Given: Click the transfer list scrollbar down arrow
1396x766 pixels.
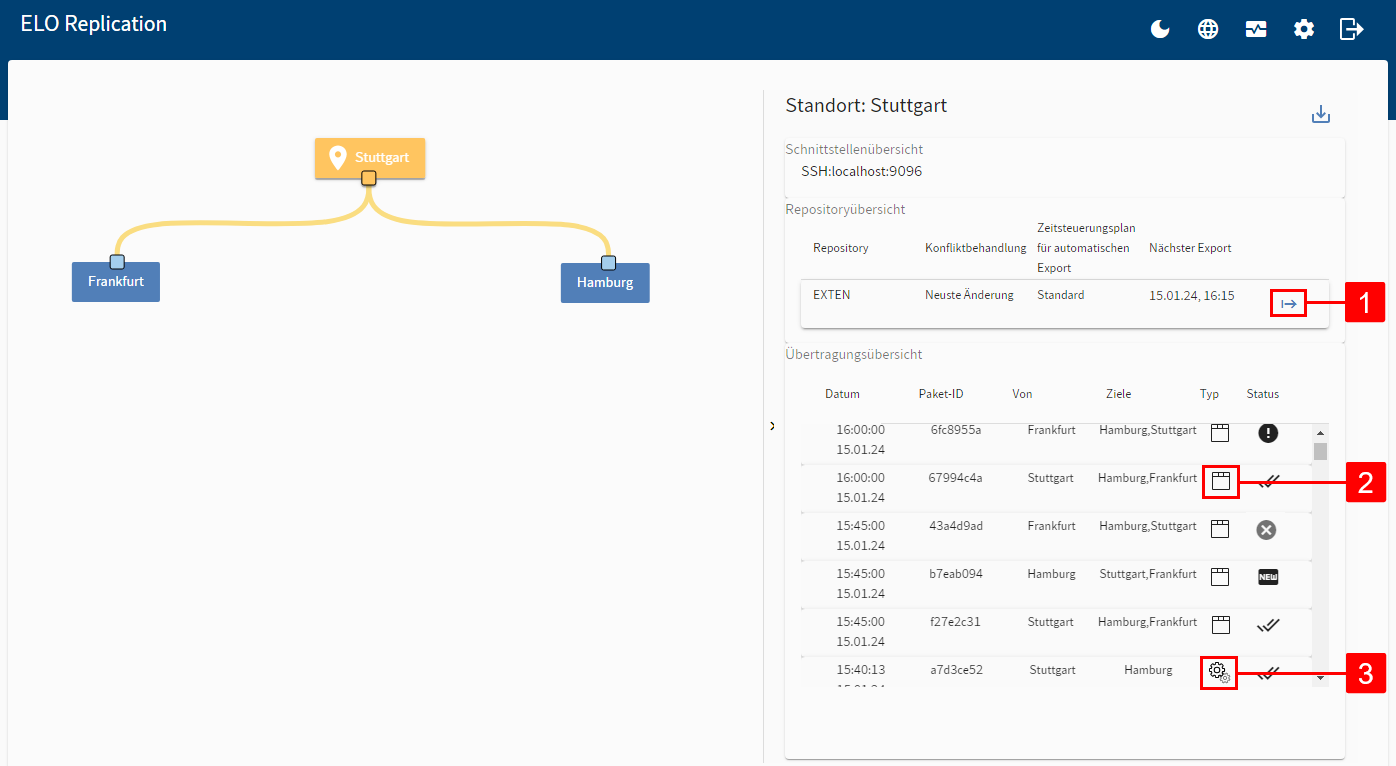Looking at the screenshot, I should pos(1320,678).
